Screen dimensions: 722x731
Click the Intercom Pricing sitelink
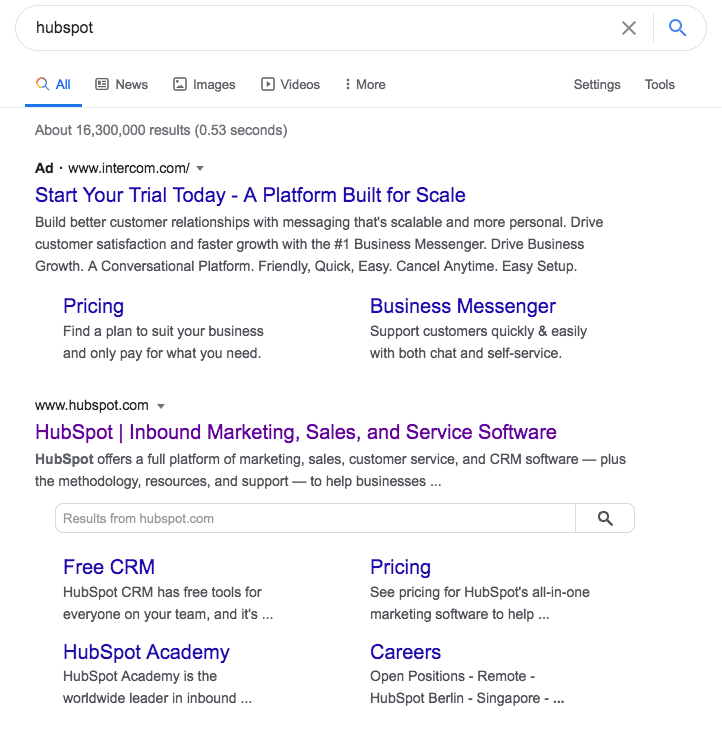tap(93, 306)
